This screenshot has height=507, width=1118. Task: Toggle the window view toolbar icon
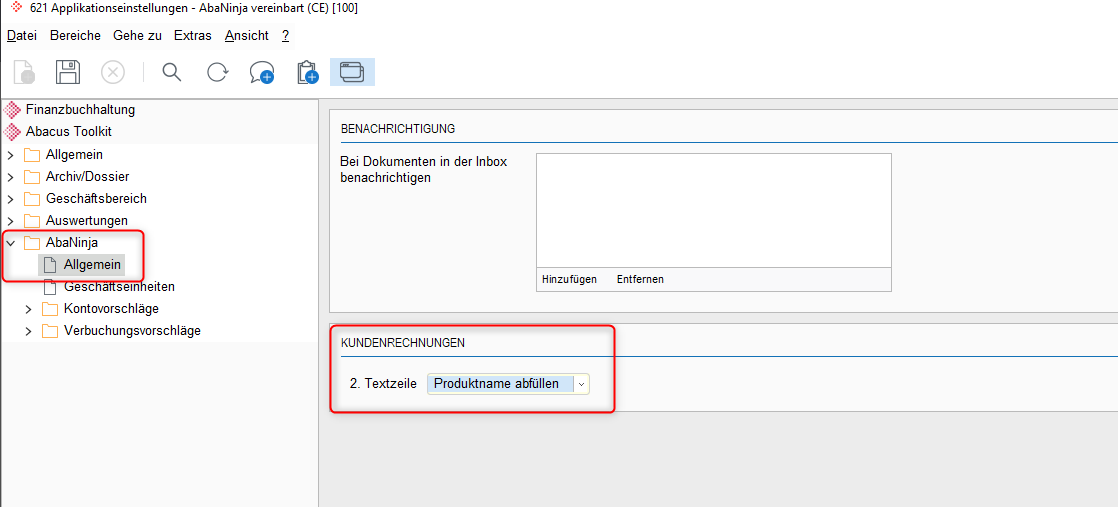352,72
